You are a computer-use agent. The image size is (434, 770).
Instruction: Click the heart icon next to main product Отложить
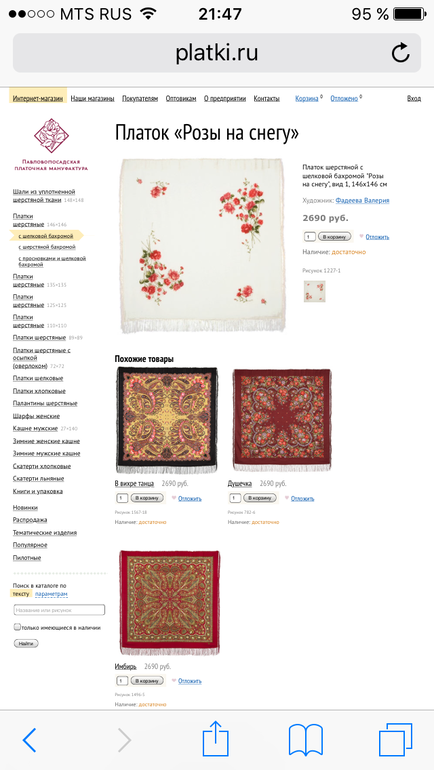point(361,236)
